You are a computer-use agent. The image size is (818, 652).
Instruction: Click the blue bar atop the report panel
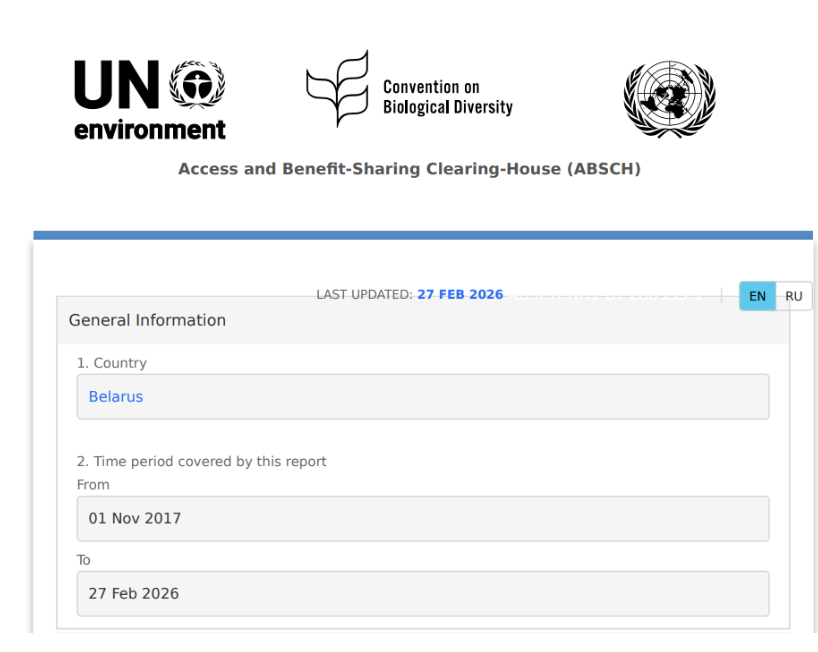[422, 235]
